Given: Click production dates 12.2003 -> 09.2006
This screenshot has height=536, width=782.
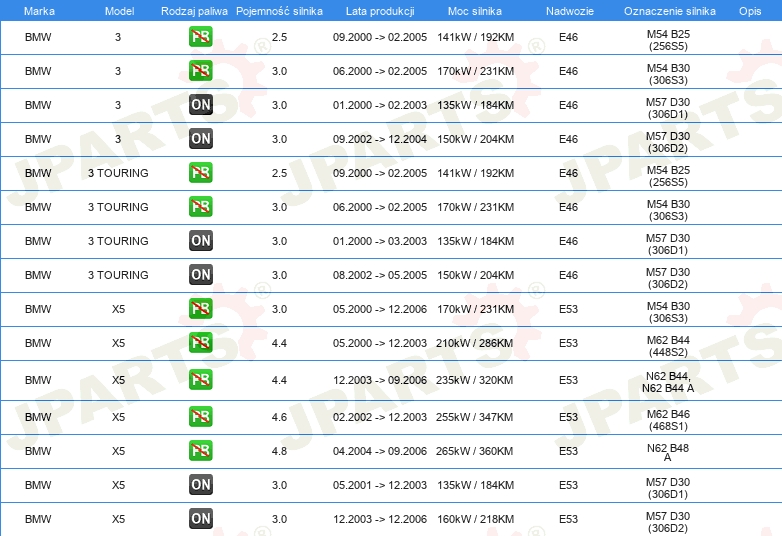Looking at the screenshot, I should [380, 379].
